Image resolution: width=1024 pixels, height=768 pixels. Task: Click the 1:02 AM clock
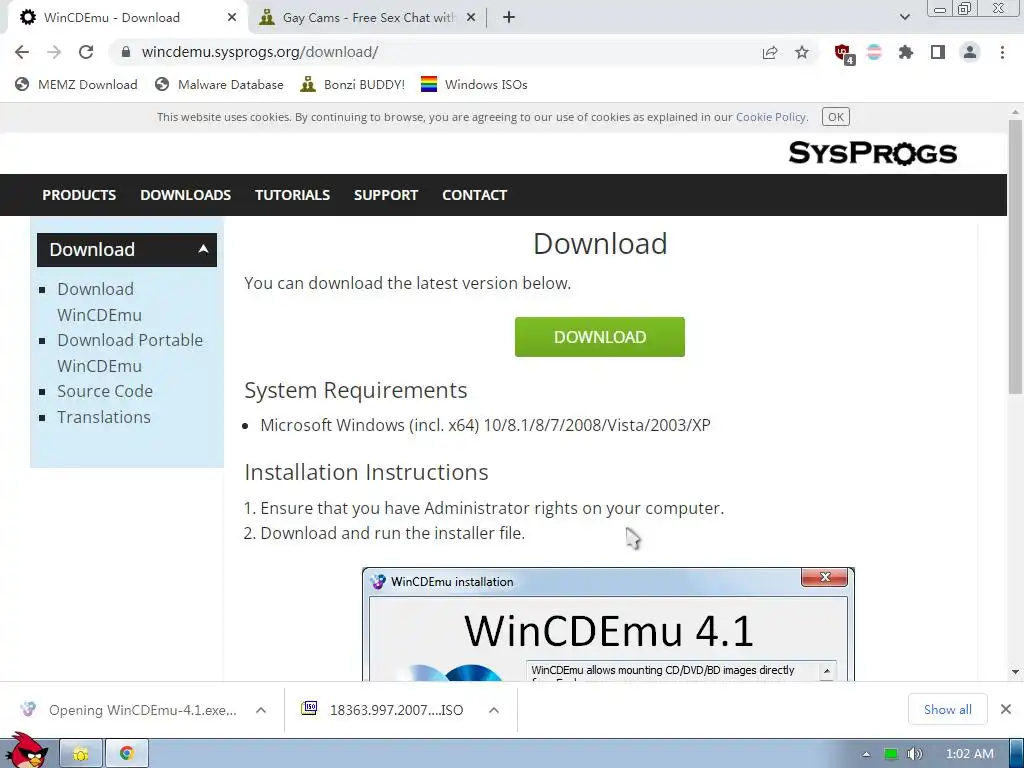pyautogui.click(x=970, y=754)
